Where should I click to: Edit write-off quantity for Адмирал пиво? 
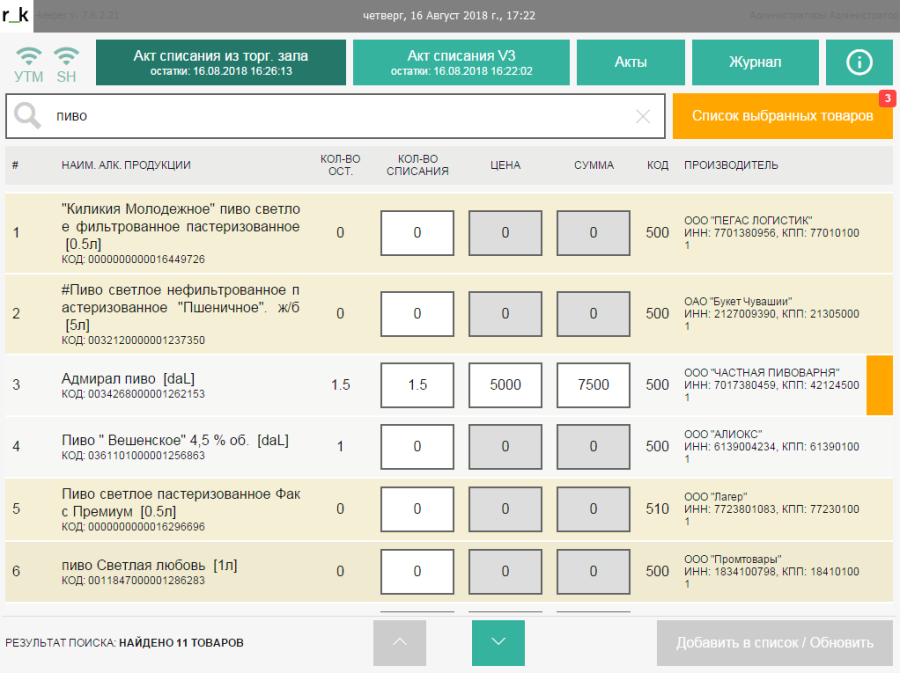[417, 385]
